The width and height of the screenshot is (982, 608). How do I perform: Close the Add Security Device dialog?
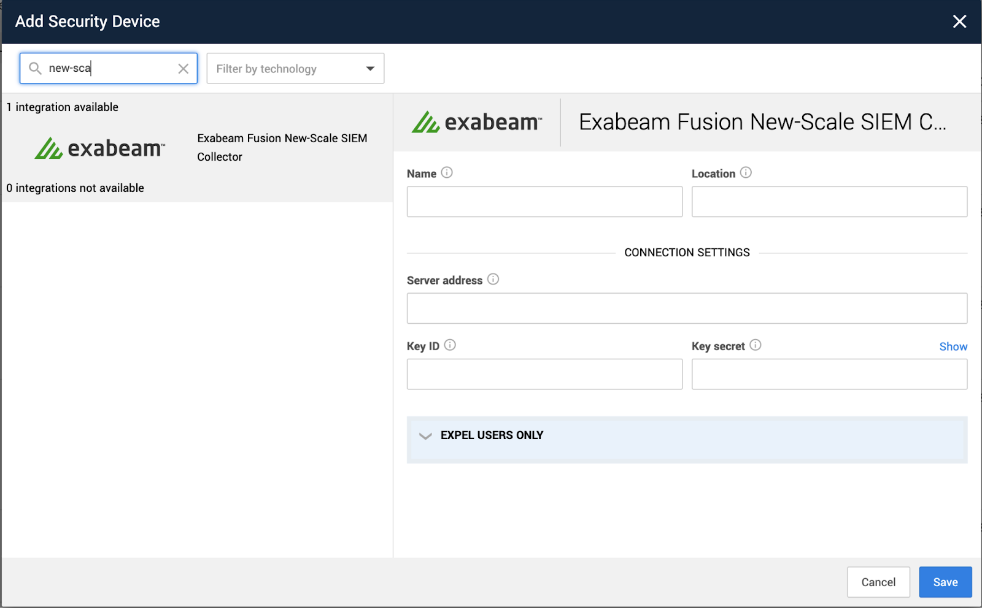tap(959, 22)
